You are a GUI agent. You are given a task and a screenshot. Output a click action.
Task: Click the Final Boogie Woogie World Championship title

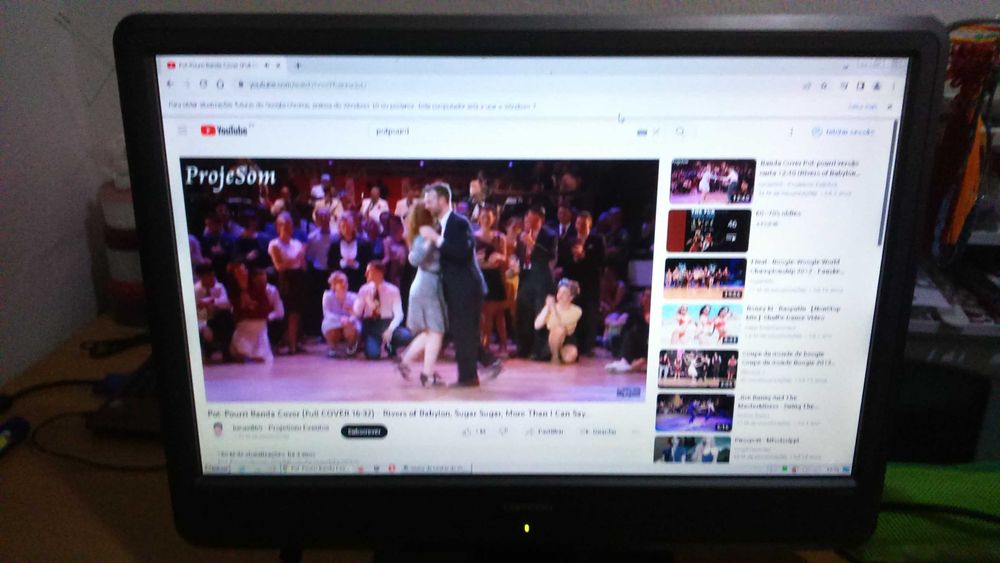(797, 267)
